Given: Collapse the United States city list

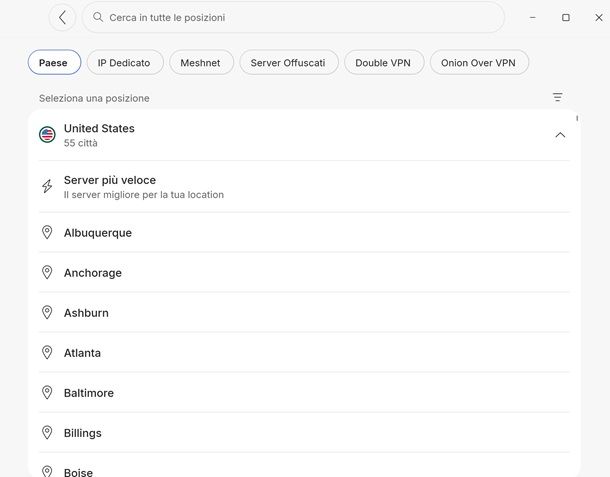Looking at the screenshot, I should click(x=560, y=135).
